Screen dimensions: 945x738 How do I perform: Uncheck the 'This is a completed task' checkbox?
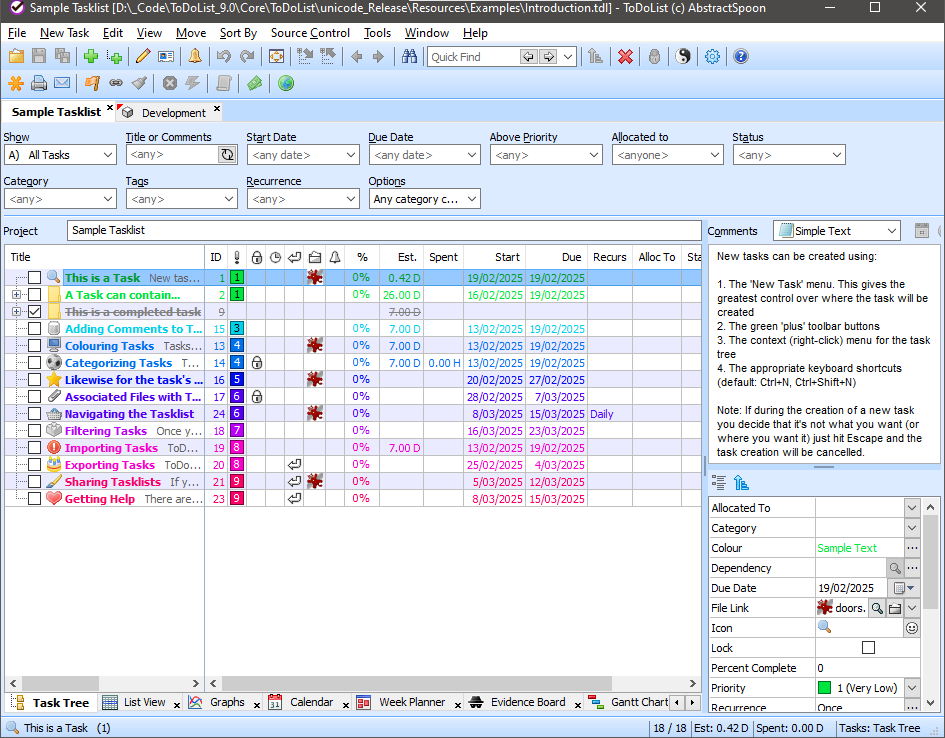pos(34,312)
